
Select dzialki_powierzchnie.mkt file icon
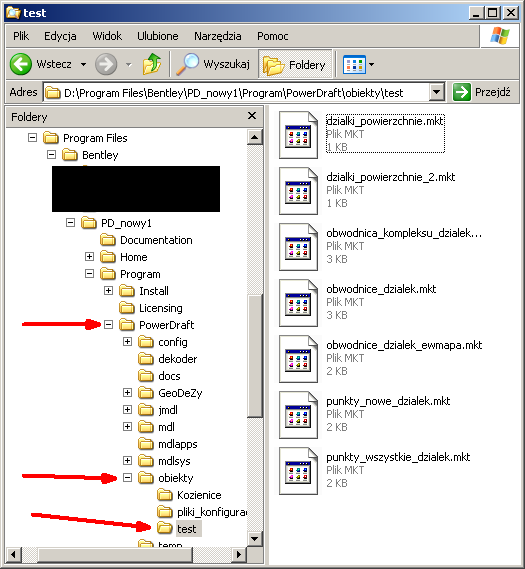pyautogui.click(x=298, y=135)
